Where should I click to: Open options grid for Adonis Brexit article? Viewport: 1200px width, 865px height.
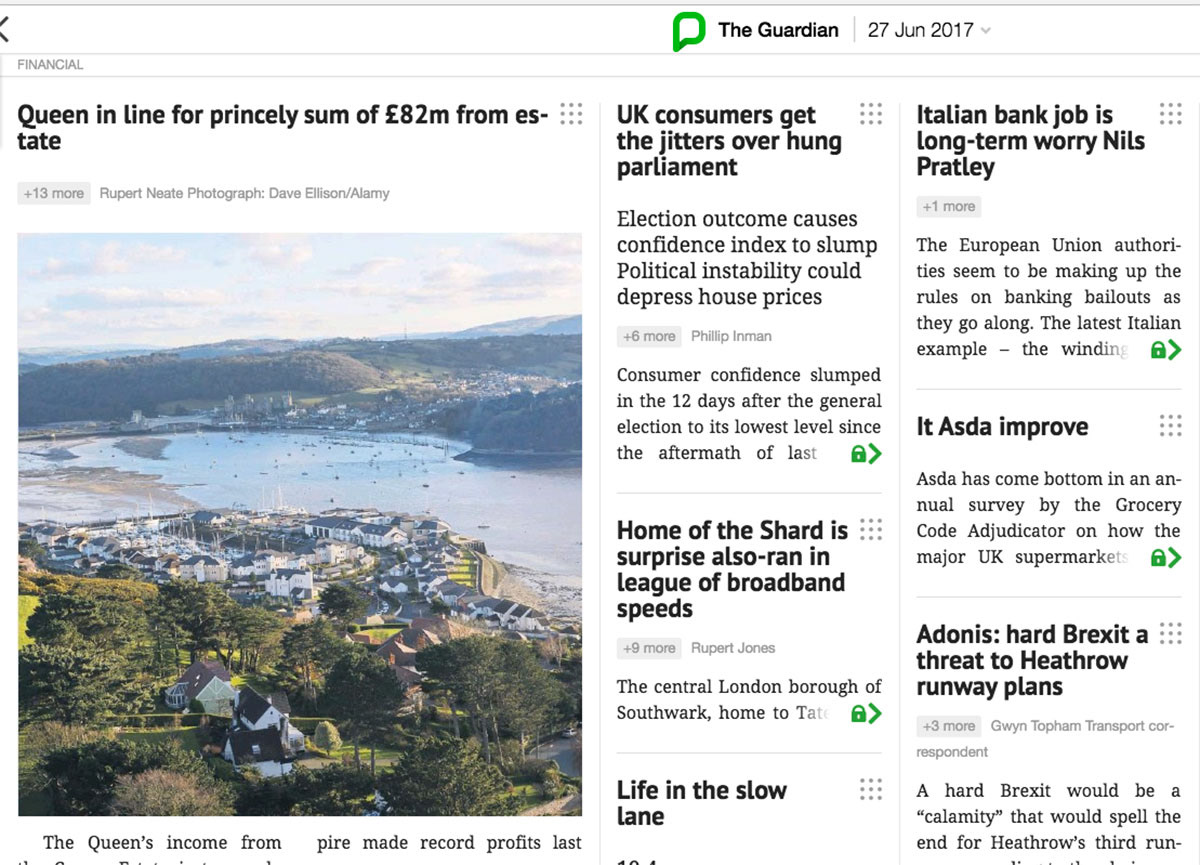[x=1170, y=634]
